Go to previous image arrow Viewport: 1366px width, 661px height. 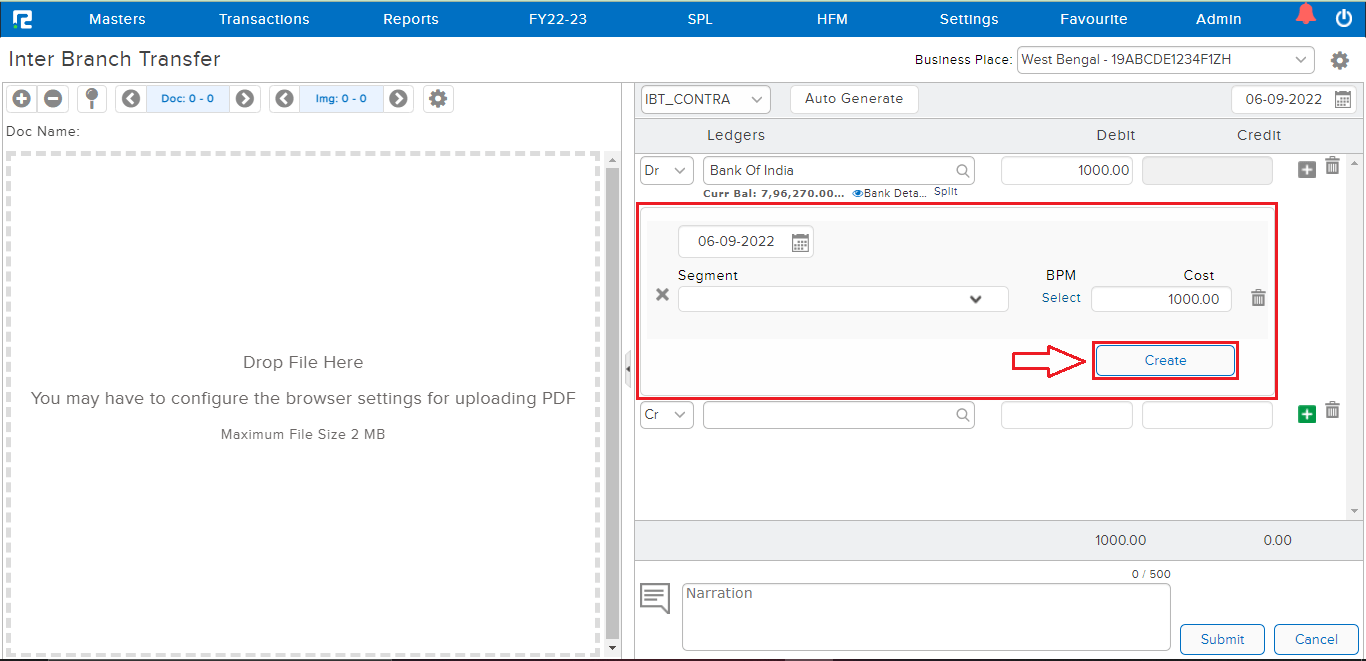(x=284, y=98)
